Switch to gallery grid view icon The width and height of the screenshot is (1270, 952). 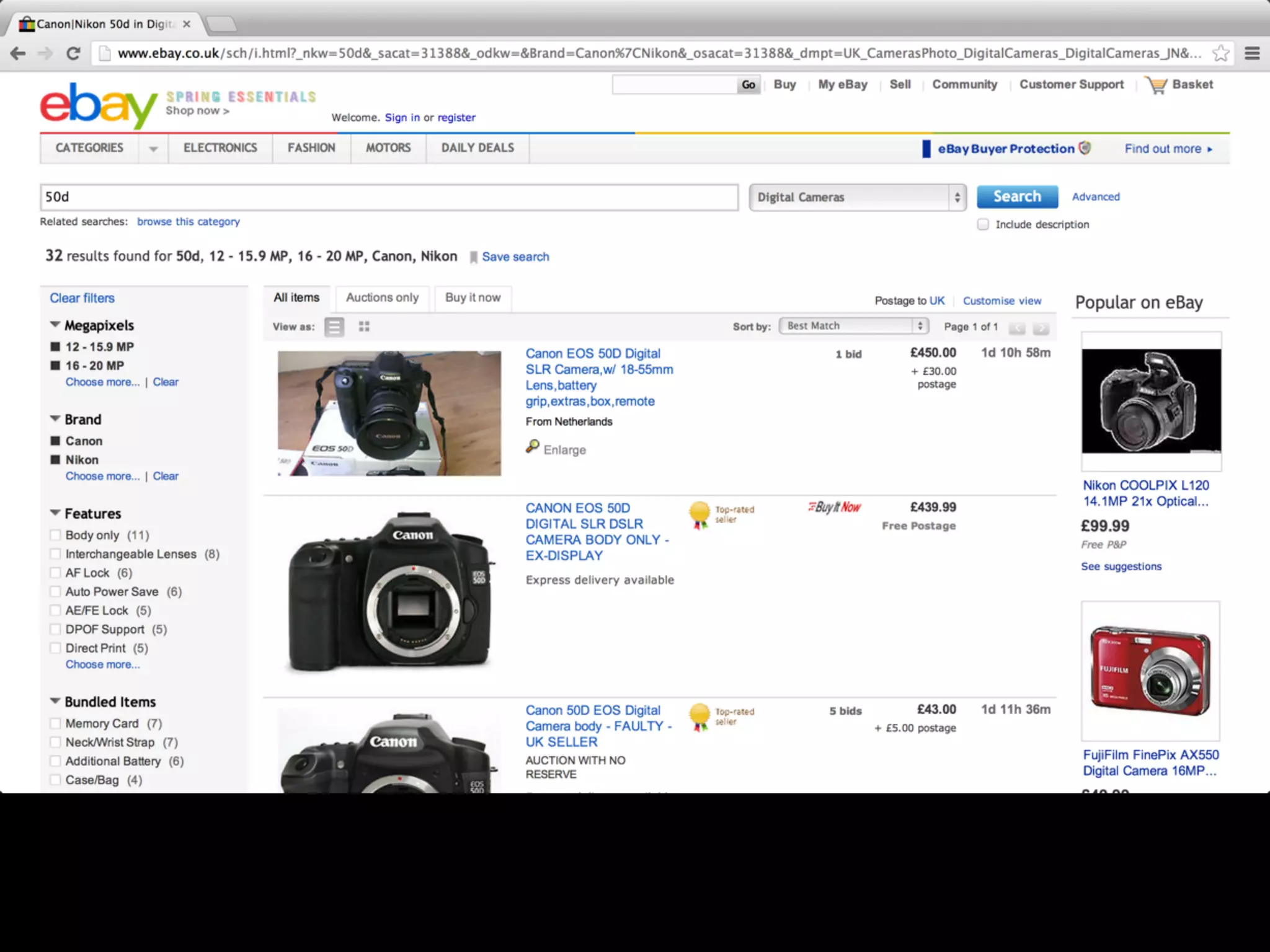tap(364, 327)
